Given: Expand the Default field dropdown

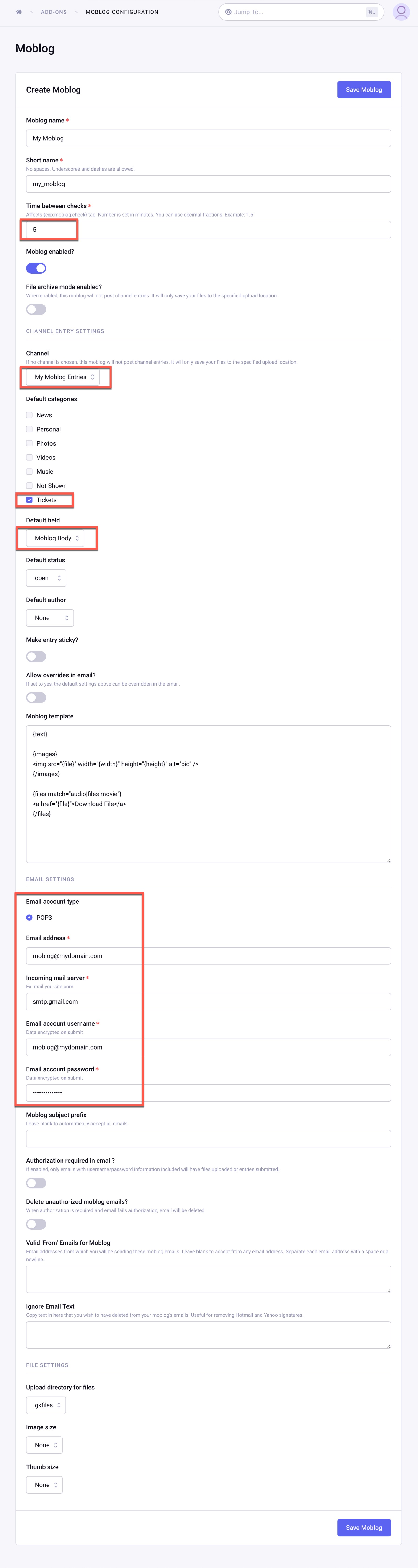Looking at the screenshot, I should click(55, 538).
